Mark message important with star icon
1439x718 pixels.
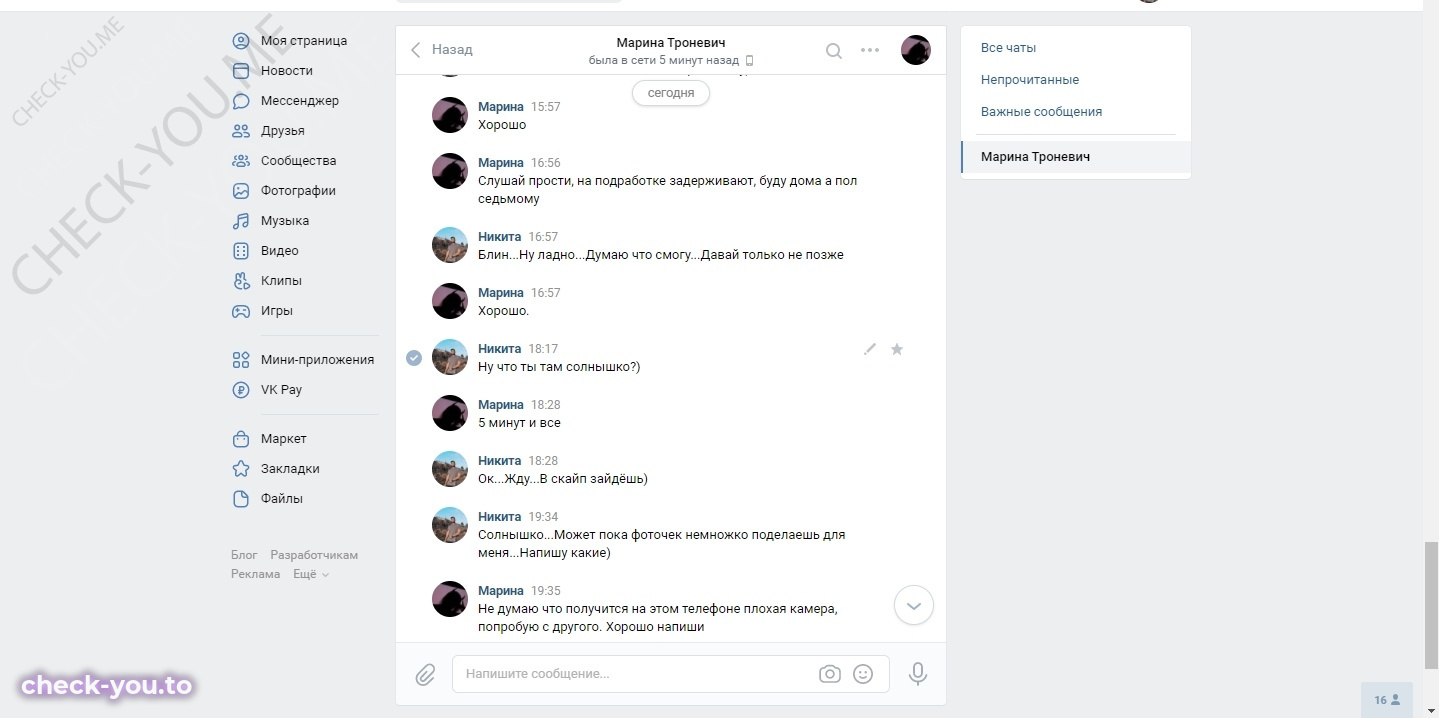coord(897,349)
